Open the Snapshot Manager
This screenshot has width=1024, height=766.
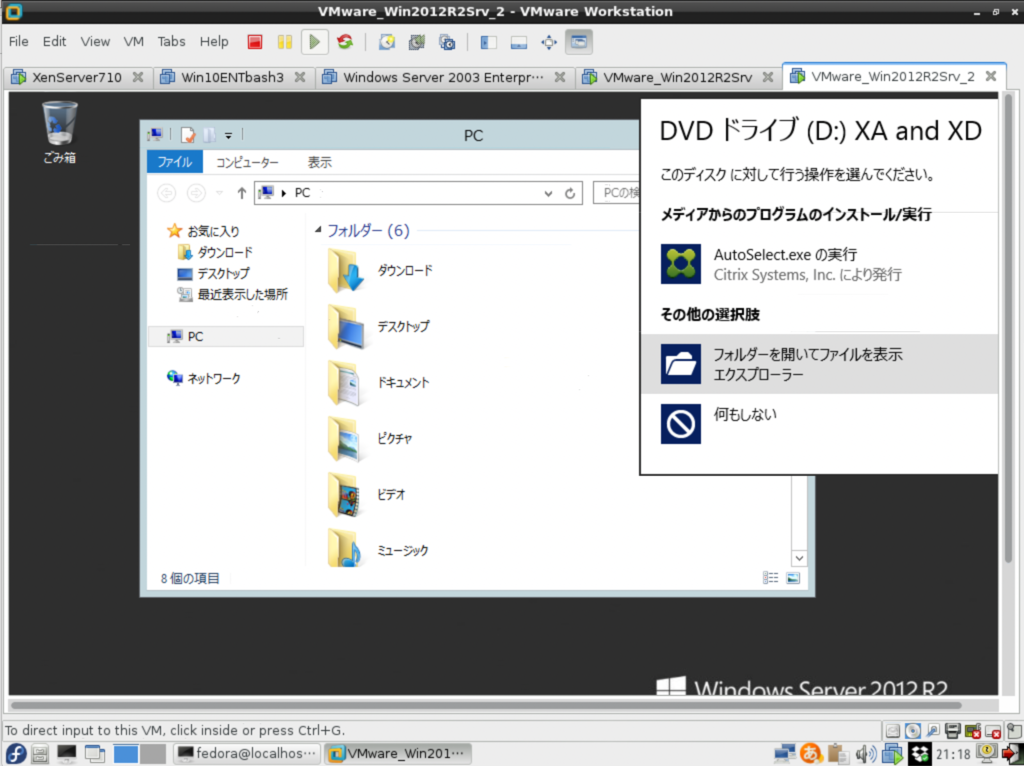pyautogui.click(x=447, y=42)
